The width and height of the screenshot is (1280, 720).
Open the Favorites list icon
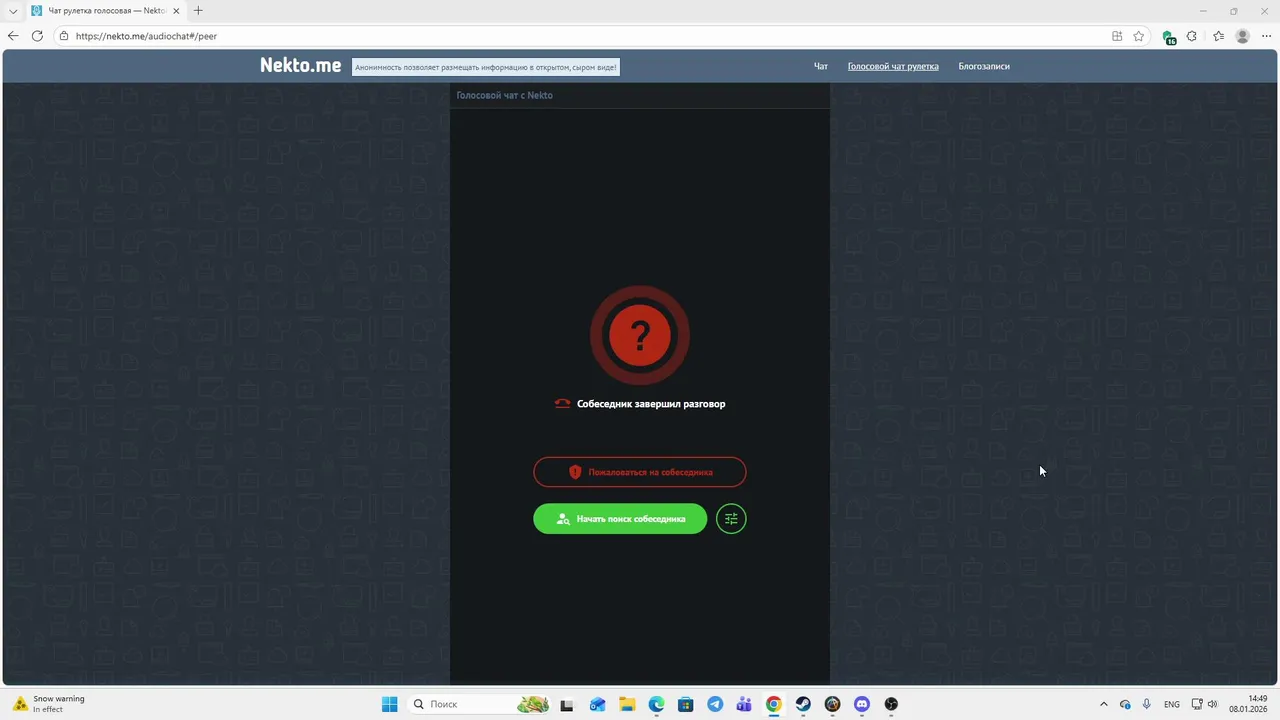1218,36
